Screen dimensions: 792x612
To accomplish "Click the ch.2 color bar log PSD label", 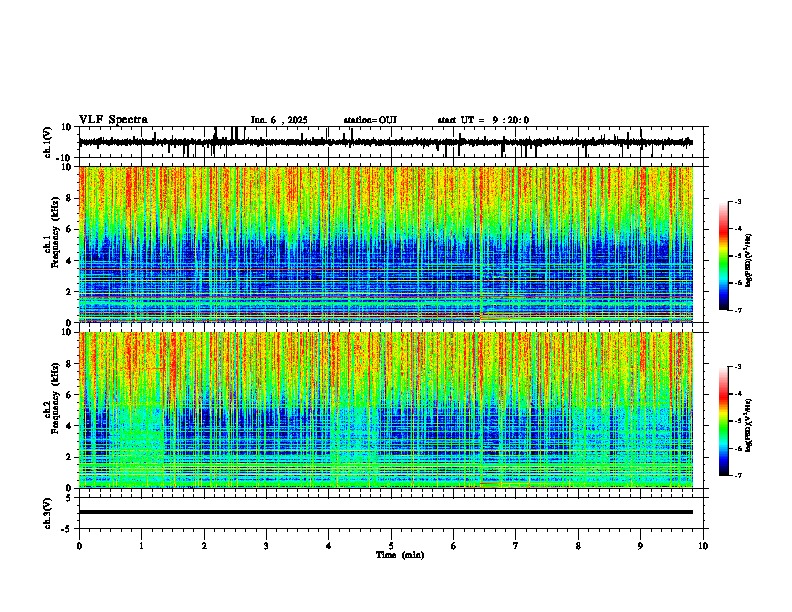I will point(749,425).
